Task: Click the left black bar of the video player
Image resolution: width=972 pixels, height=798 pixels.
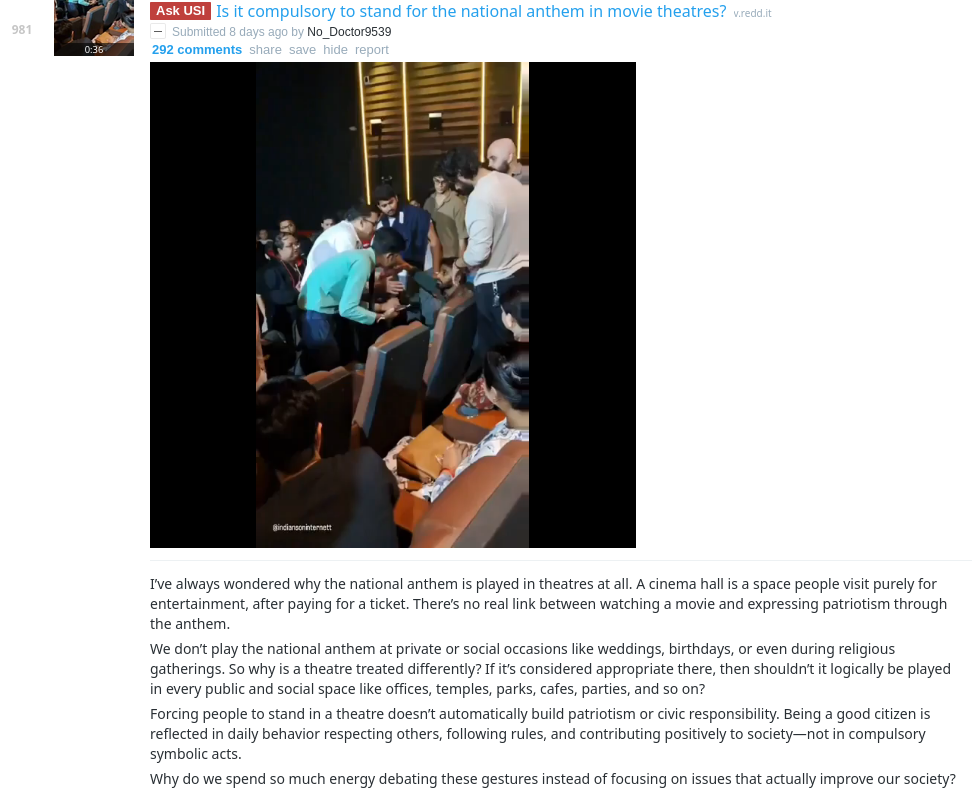Action: [x=203, y=304]
